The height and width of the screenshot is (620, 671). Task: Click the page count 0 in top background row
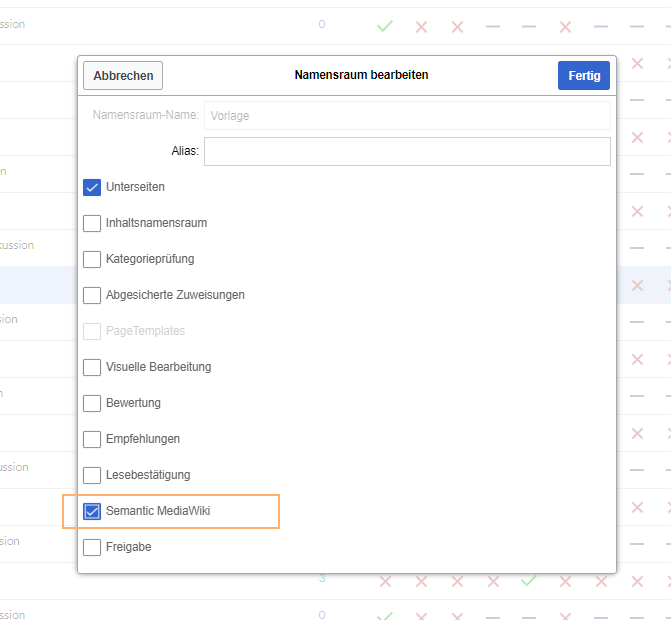[x=322, y=24]
